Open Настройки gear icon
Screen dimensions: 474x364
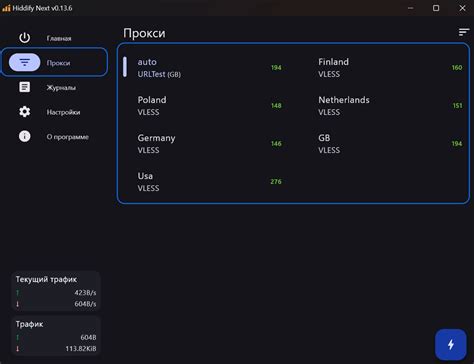[24, 112]
